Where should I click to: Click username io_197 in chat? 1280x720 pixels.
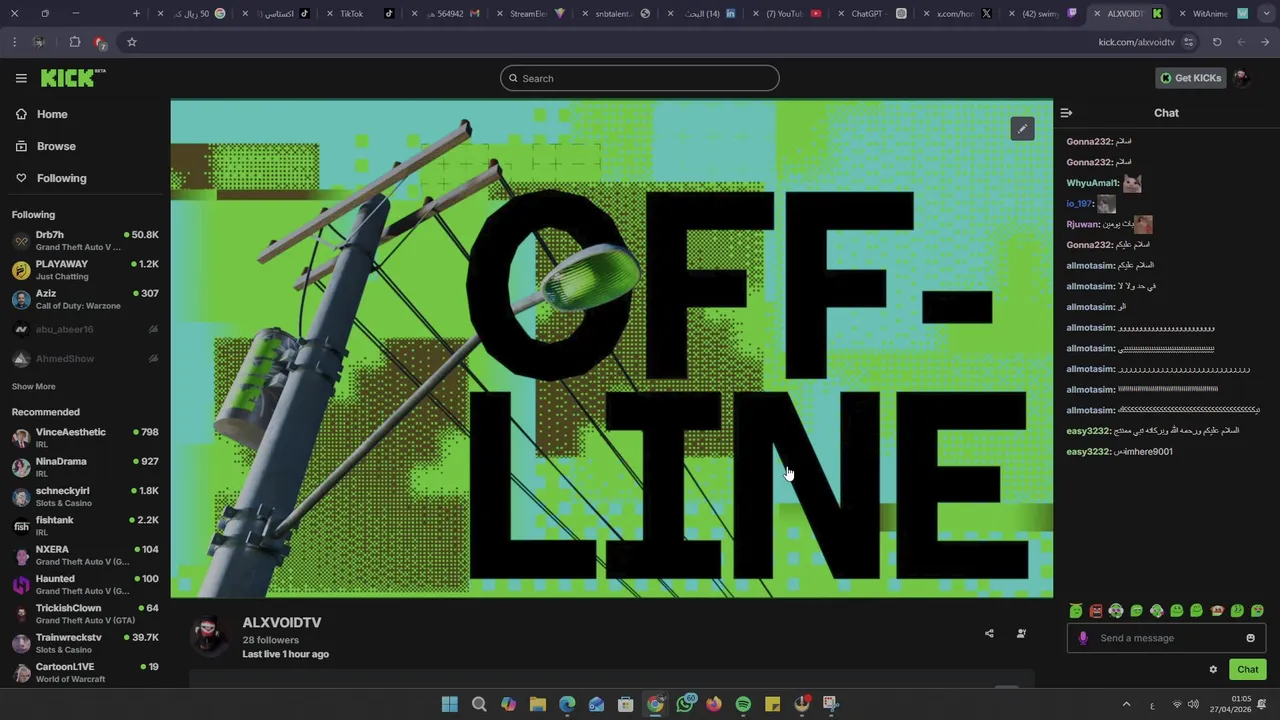(x=1080, y=204)
